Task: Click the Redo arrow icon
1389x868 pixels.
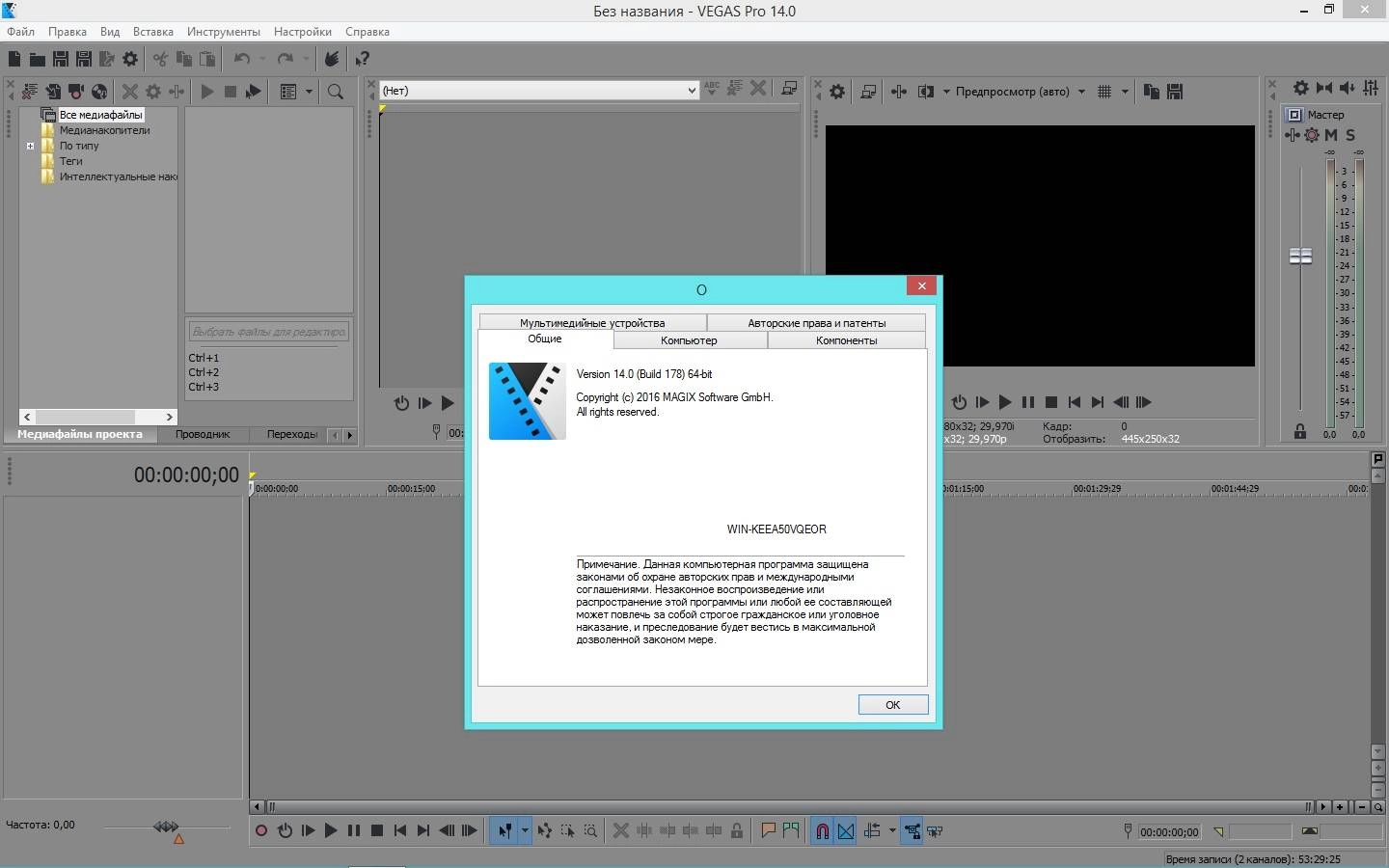Action: 286,59
